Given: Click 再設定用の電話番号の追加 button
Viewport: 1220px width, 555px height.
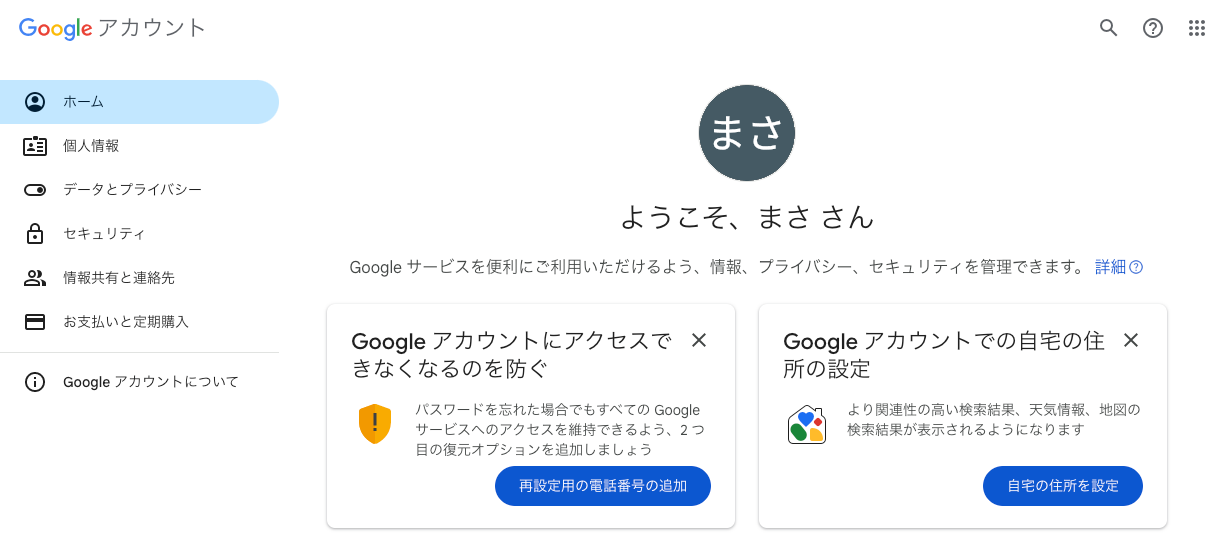Looking at the screenshot, I should 603,486.
